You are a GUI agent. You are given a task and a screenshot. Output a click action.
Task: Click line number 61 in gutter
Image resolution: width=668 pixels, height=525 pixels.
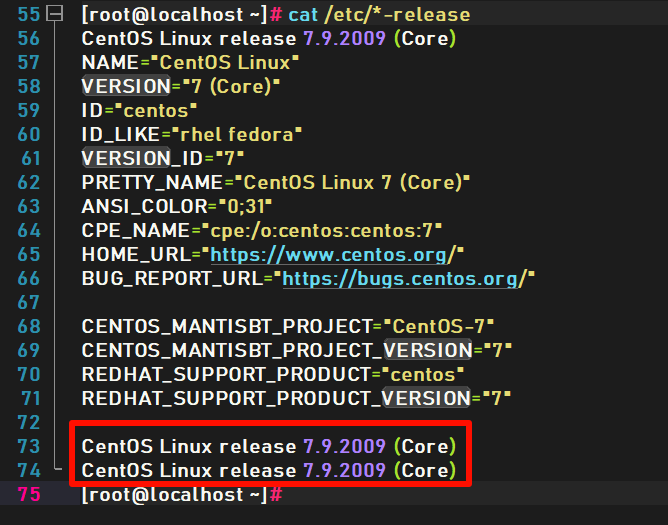pos(31,159)
